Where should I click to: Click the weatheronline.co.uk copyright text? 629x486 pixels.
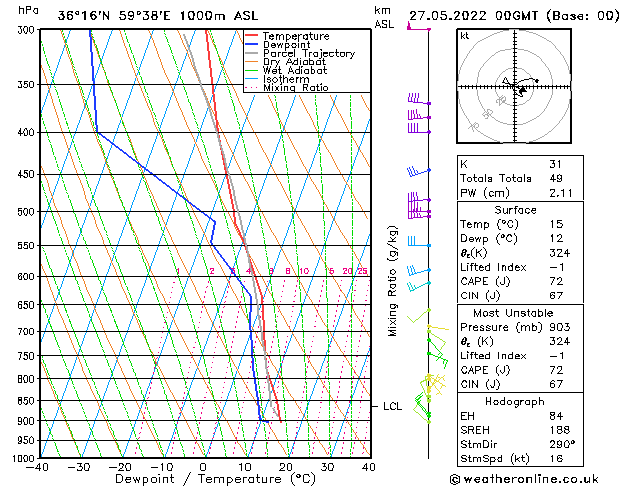tap(524, 479)
